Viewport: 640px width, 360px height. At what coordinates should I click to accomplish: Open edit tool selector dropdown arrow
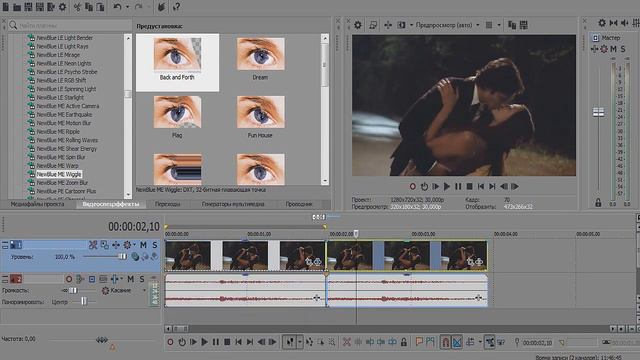[300, 342]
